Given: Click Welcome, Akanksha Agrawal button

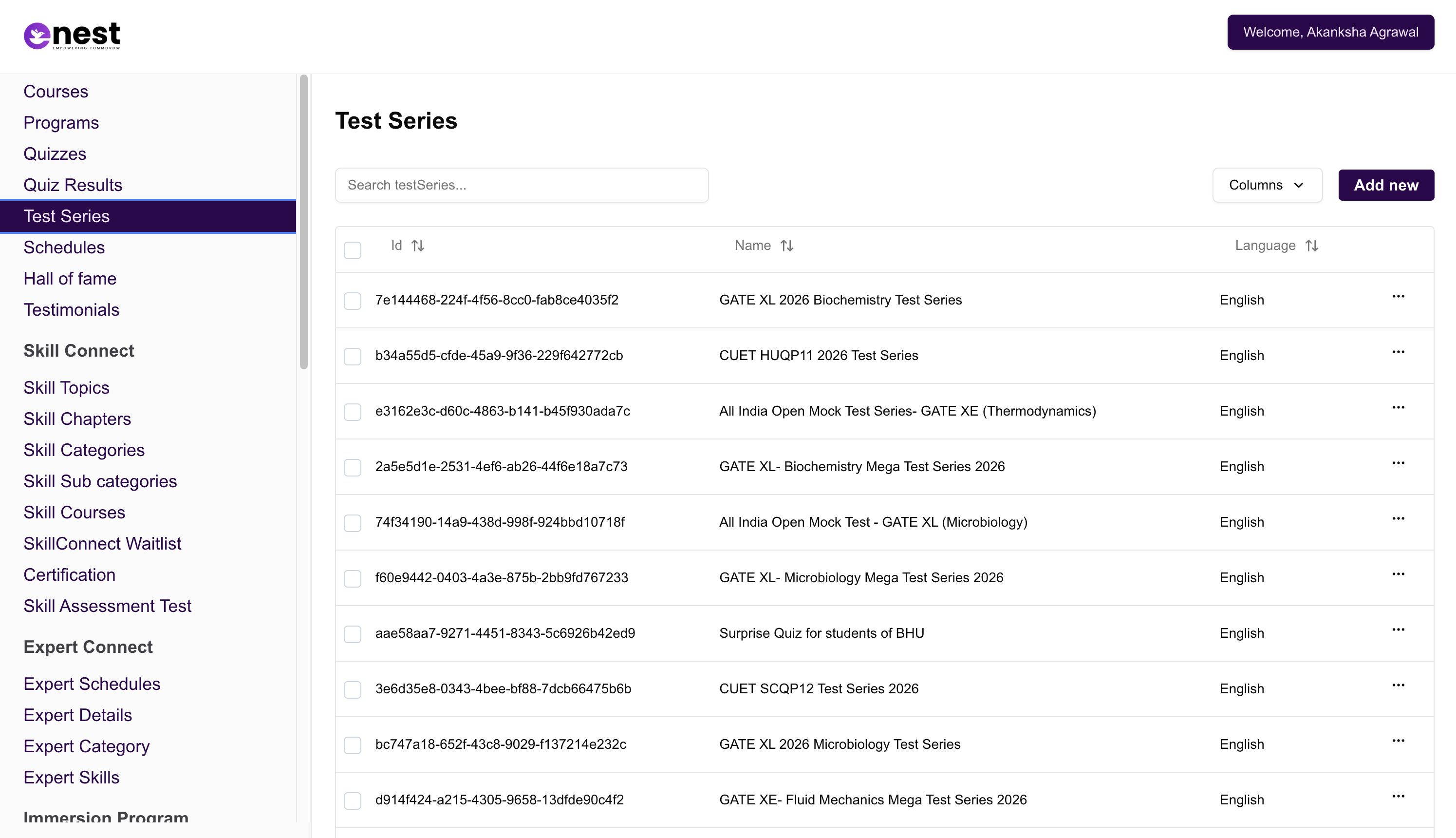Looking at the screenshot, I should (1330, 32).
